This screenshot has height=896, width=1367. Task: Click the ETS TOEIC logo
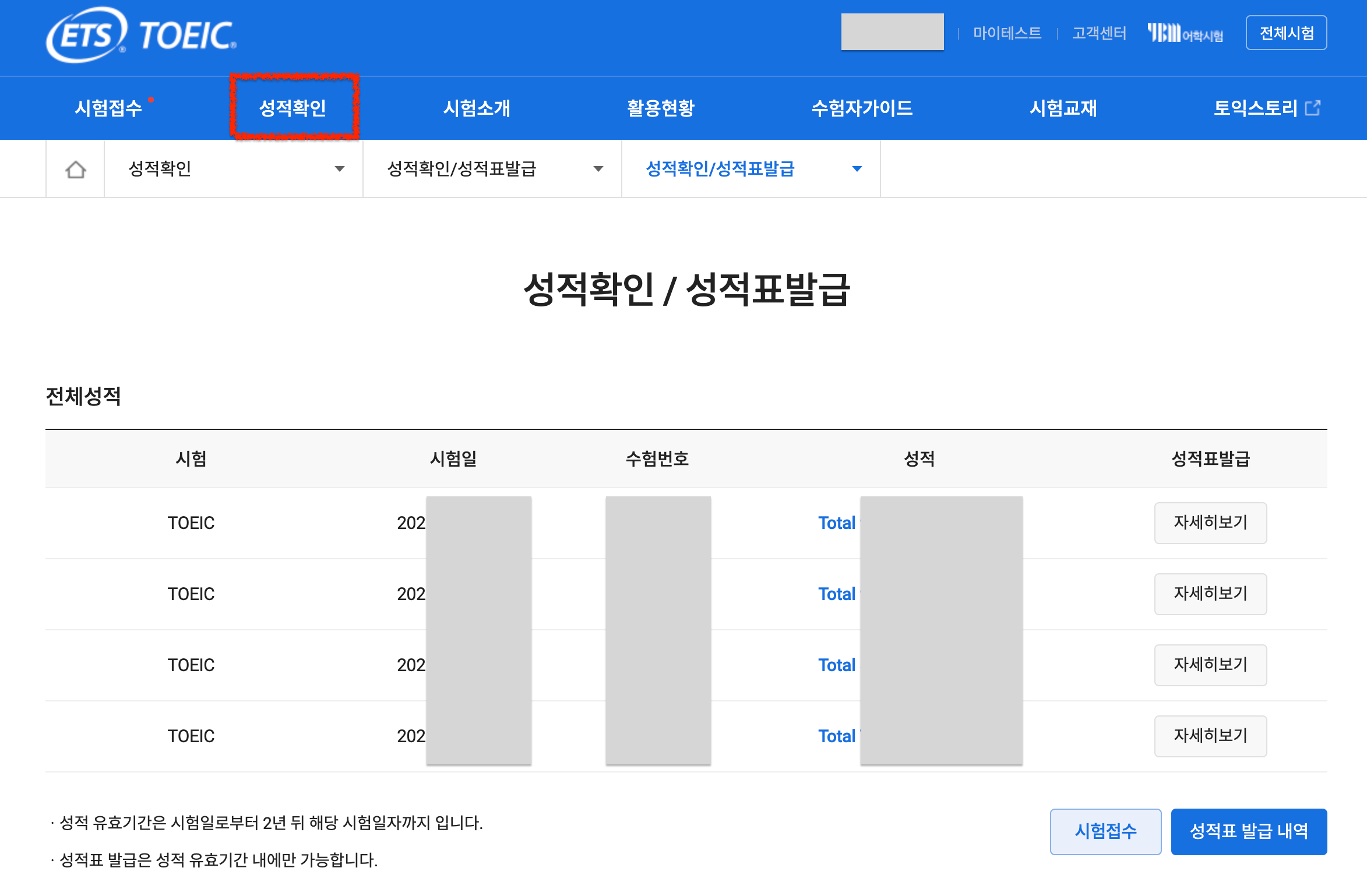(x=142, y=35)
